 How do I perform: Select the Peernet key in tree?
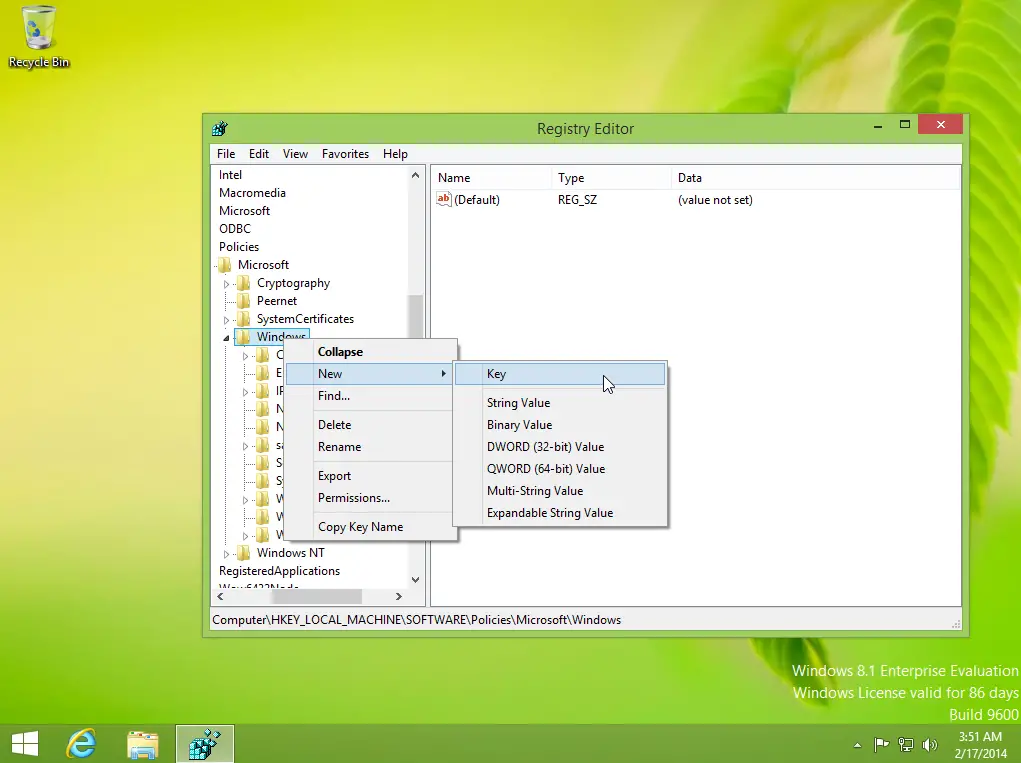click(x=276, y=301)
